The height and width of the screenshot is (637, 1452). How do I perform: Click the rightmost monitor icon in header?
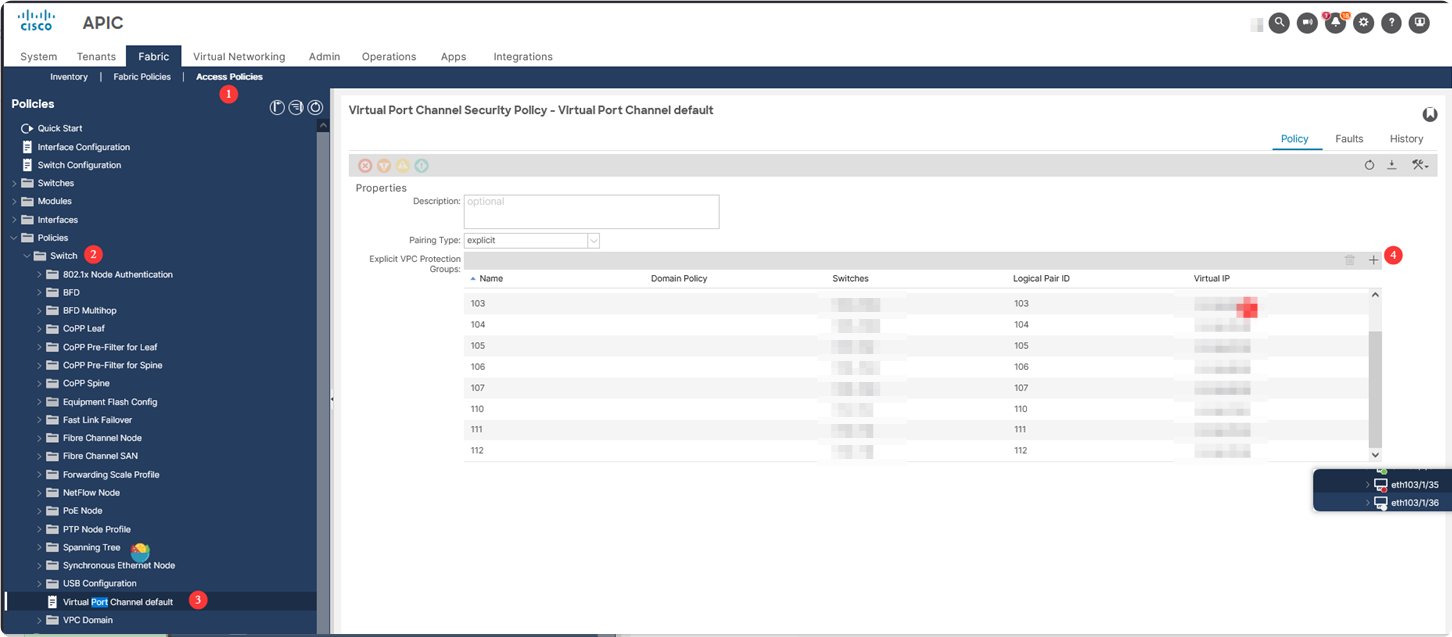tap(1419, 23)
